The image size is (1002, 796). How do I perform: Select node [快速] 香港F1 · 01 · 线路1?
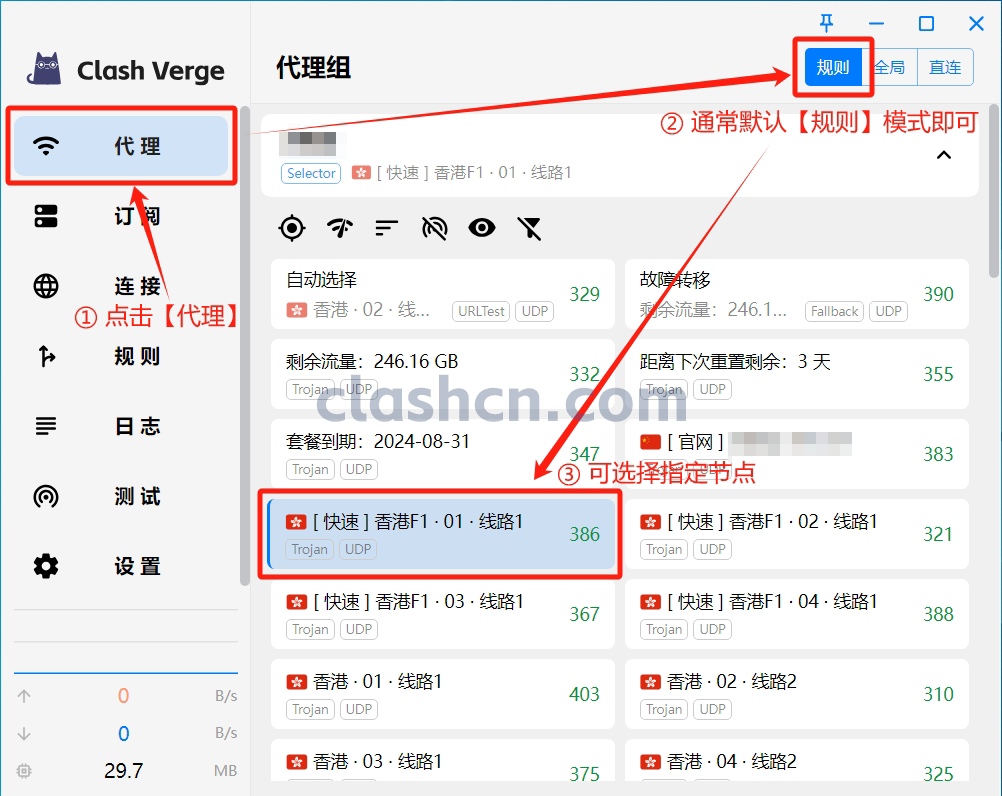[x=442, y=534]
